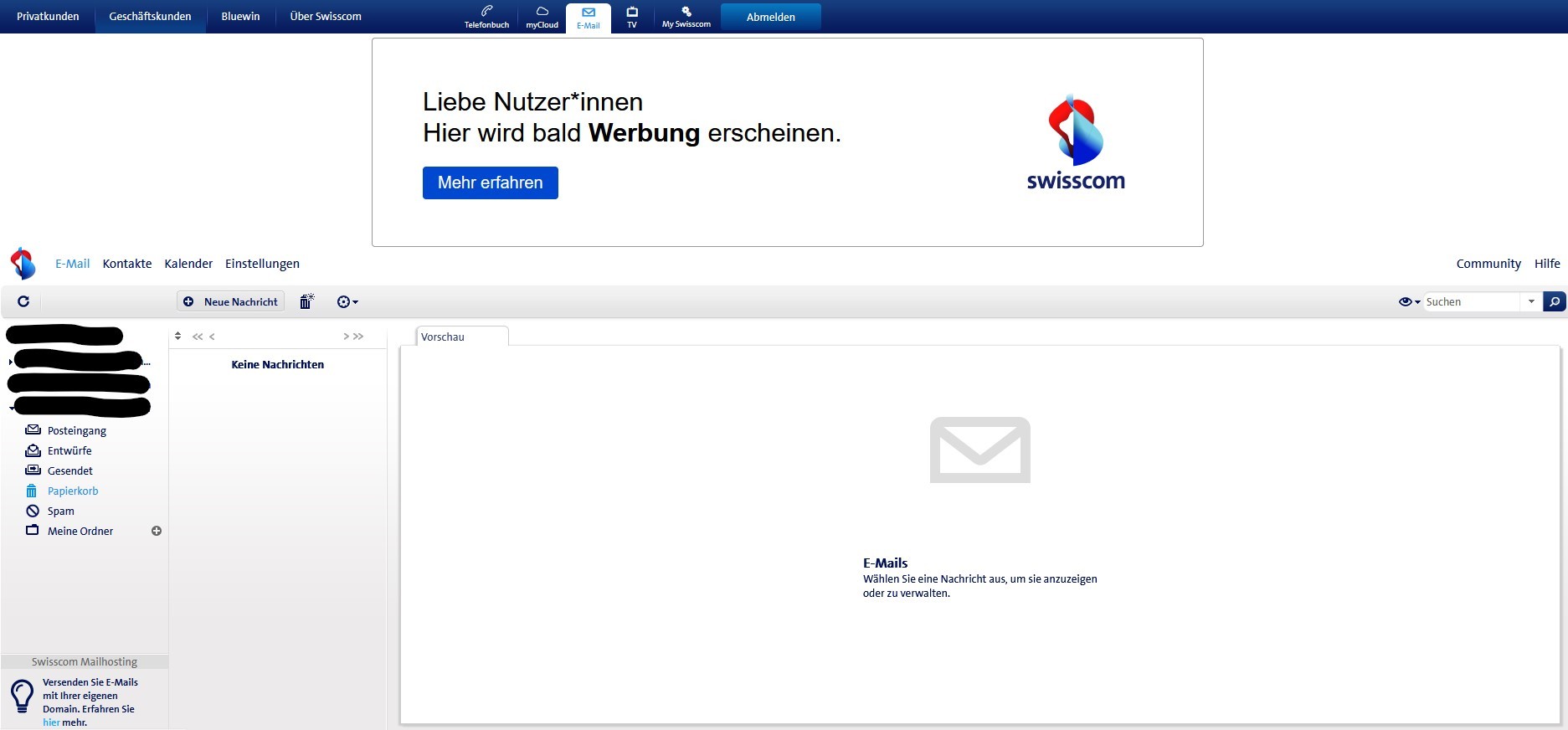Click Swisscom logo beside E-Mail menu
The width and height of the screenshot is (1568, 730).
pos(23,264)
